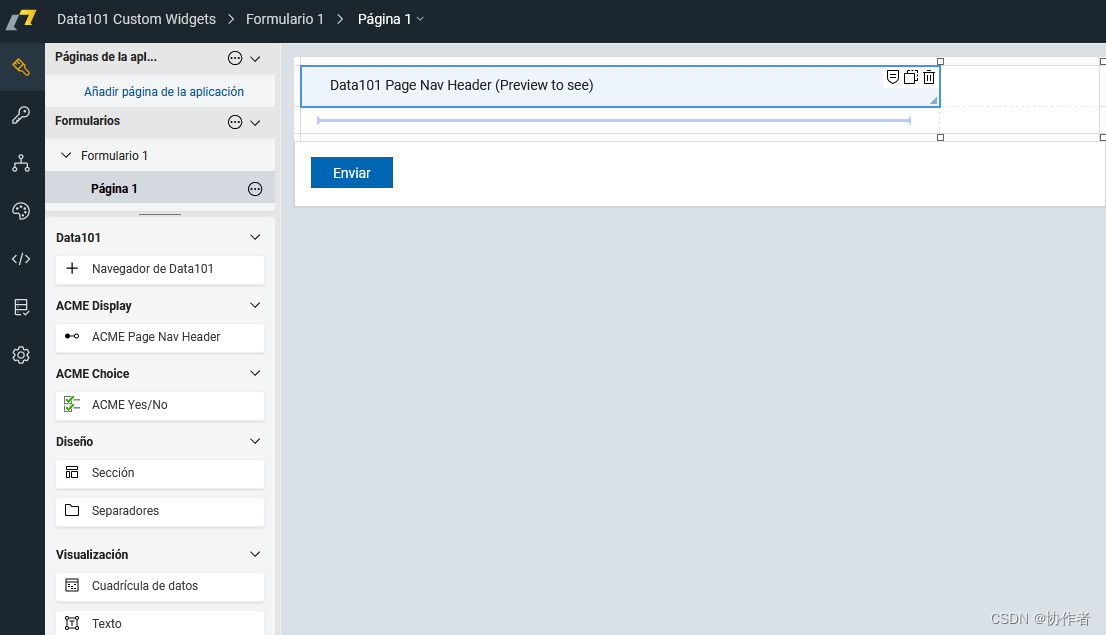The image size is (1106, 635).
Task: Collapse the Visualización palette section
Action: (x=255, y=554)
